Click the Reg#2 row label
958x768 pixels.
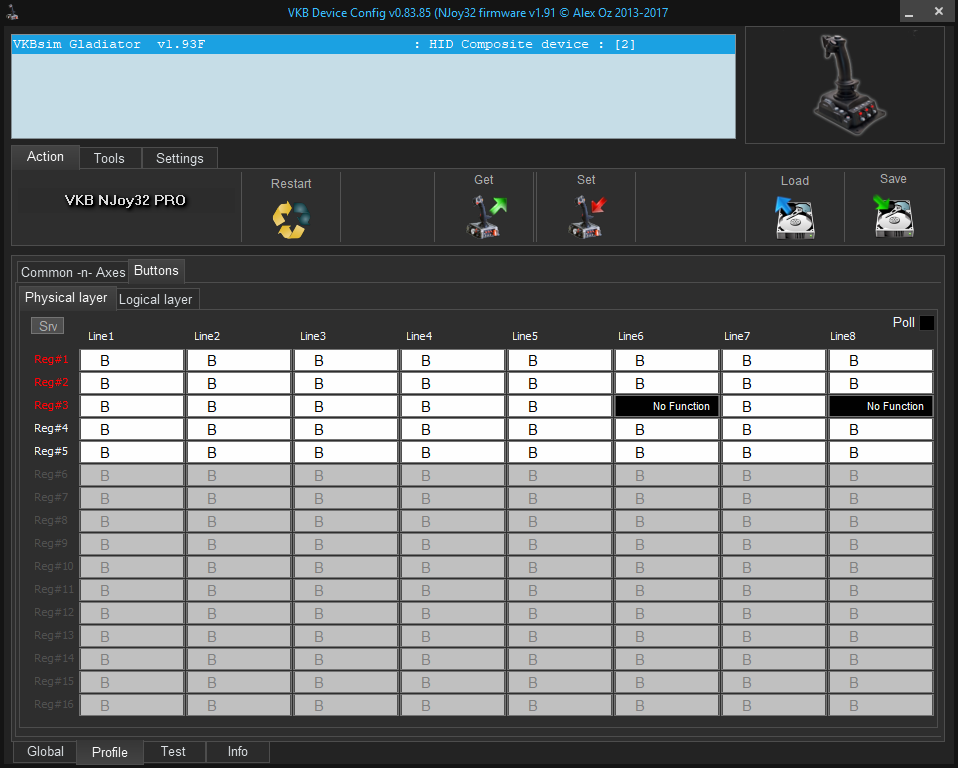point(51,382)
